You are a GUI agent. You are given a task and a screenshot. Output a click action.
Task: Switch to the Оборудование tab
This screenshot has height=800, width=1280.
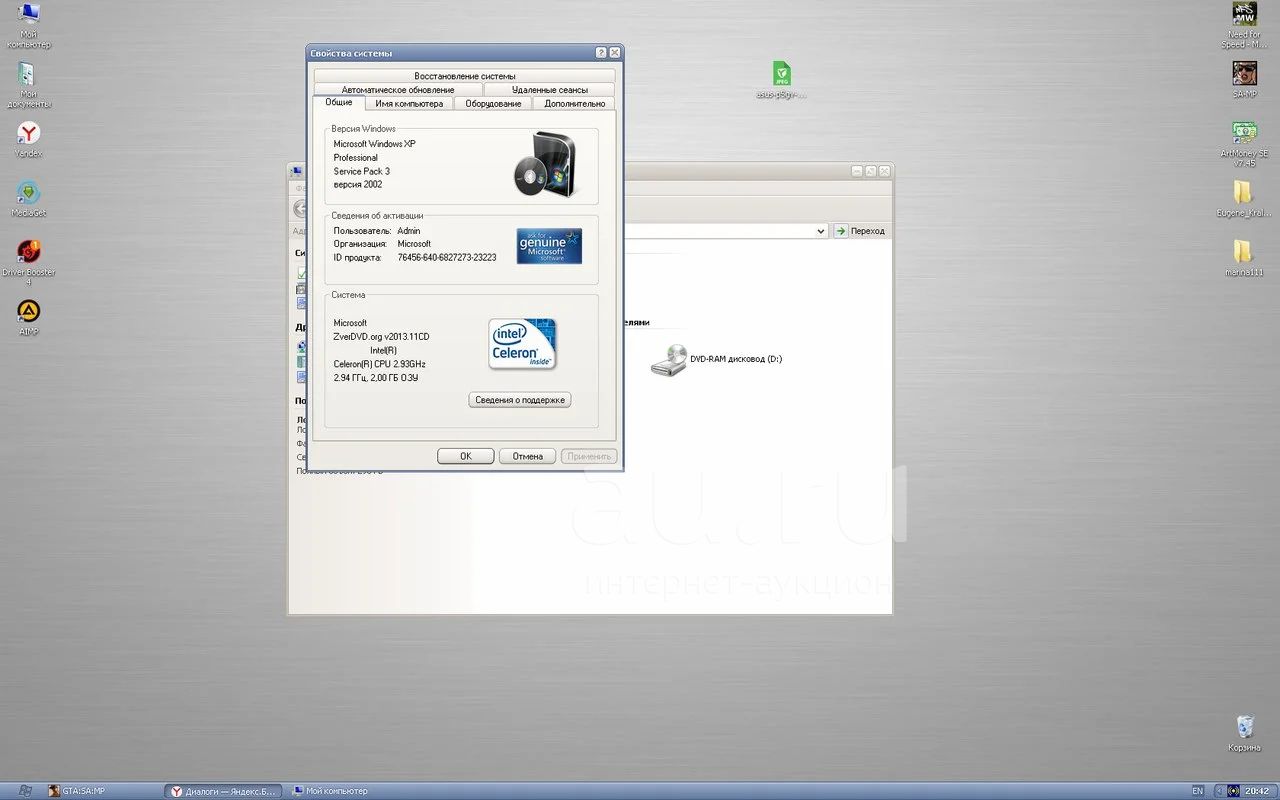(493, 104)
